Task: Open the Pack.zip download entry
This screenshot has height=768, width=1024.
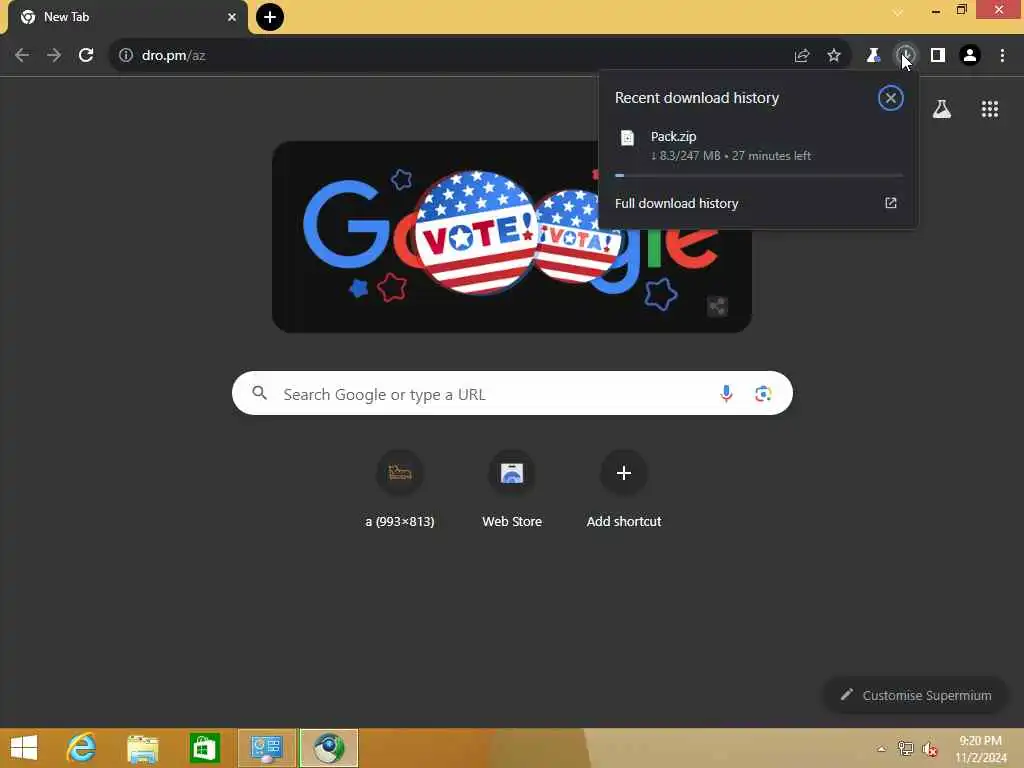Action: click(758, 146)
